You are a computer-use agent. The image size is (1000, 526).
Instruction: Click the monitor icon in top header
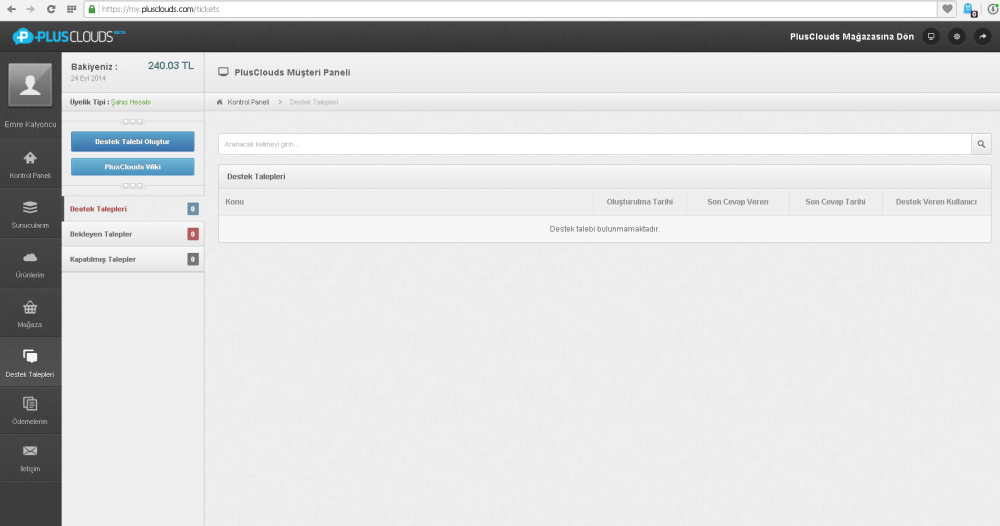point(931,36)
